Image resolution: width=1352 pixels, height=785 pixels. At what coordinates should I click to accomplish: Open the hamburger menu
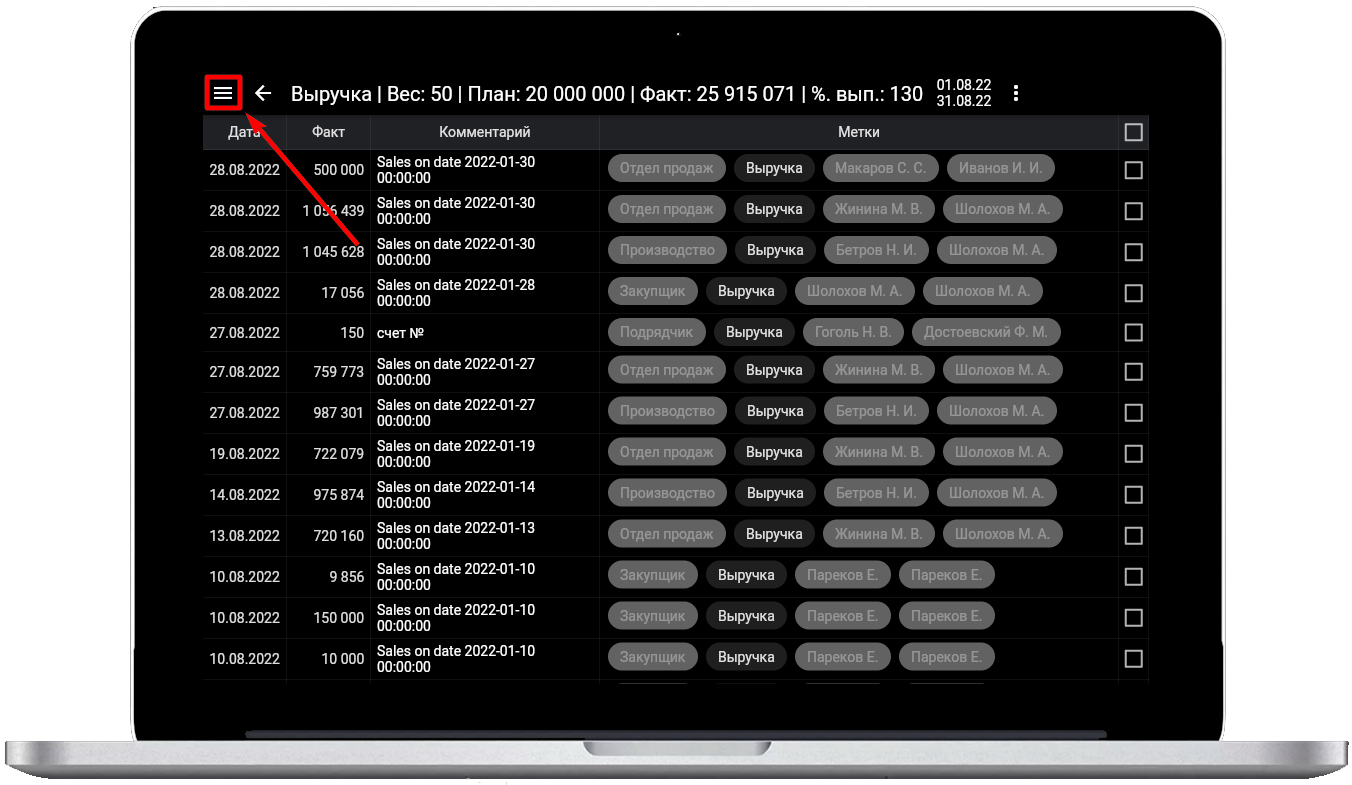(x=223, y=93)
